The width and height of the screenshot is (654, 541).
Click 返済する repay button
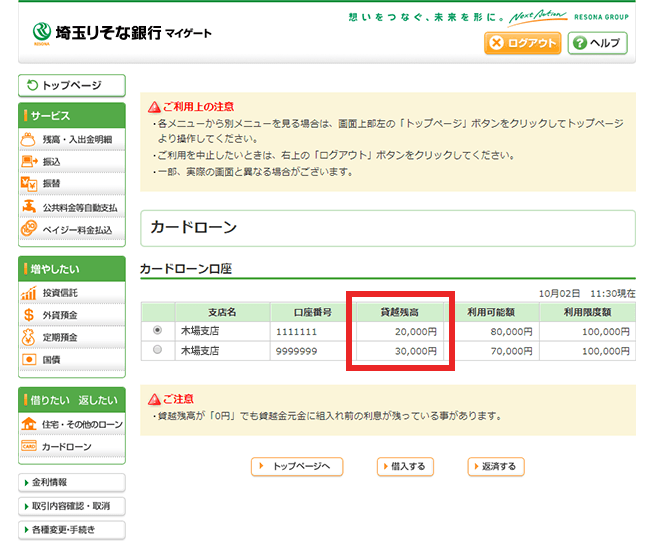coord(496,466)
